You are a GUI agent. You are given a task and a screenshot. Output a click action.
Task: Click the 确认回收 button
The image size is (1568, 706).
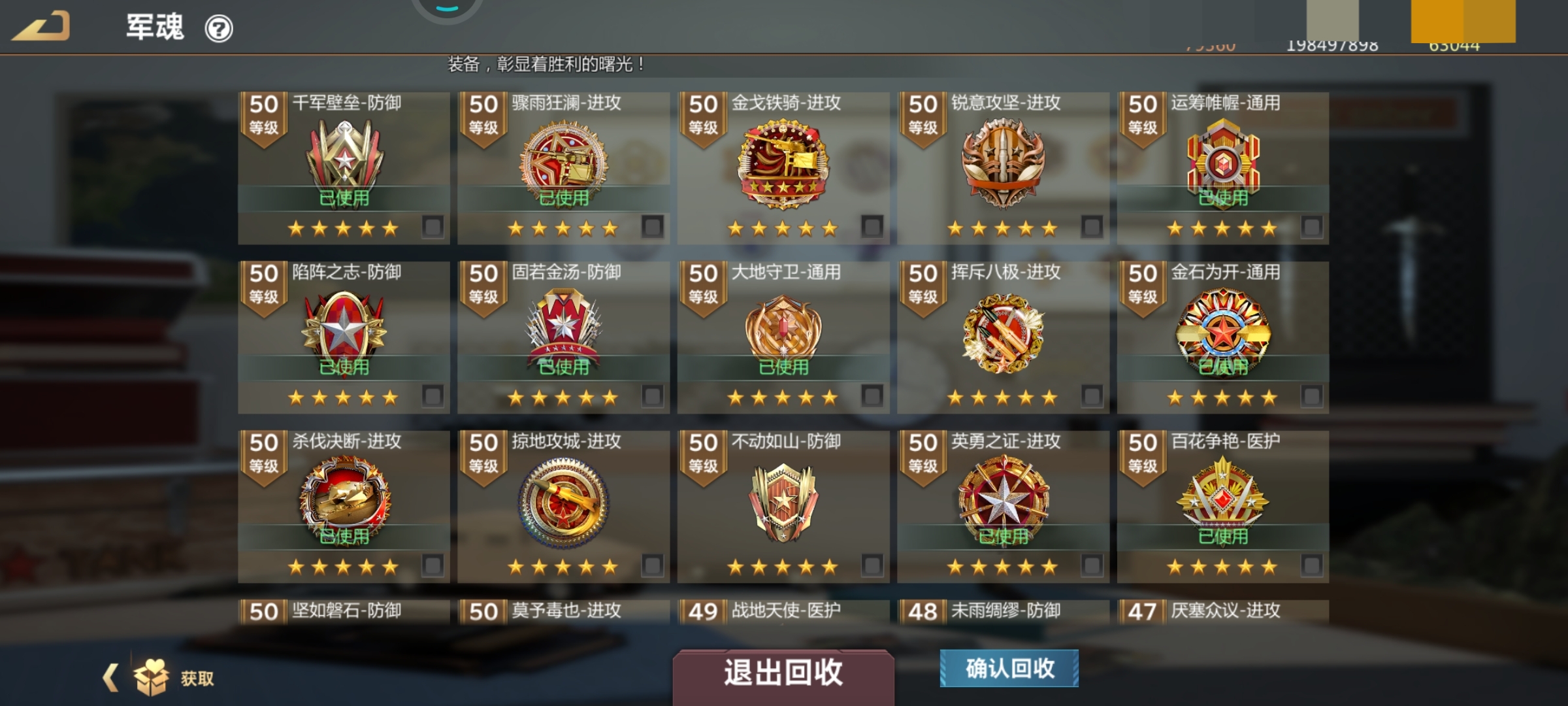coord(1009,668)
